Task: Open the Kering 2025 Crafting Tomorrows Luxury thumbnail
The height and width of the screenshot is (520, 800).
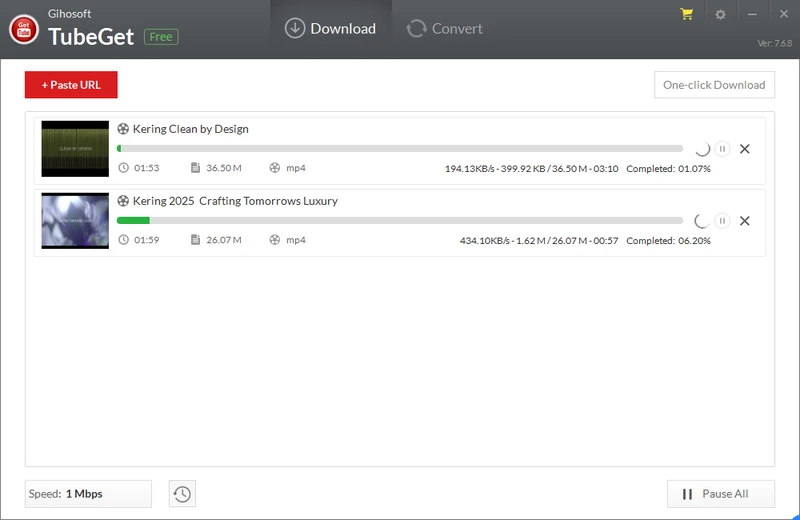Action: [75, 220]
